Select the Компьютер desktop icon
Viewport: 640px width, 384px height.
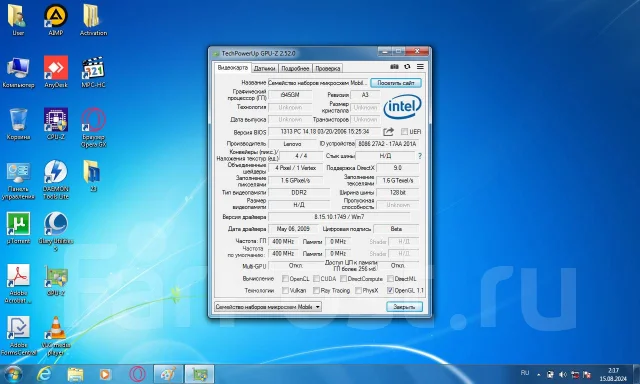(18, 72)
